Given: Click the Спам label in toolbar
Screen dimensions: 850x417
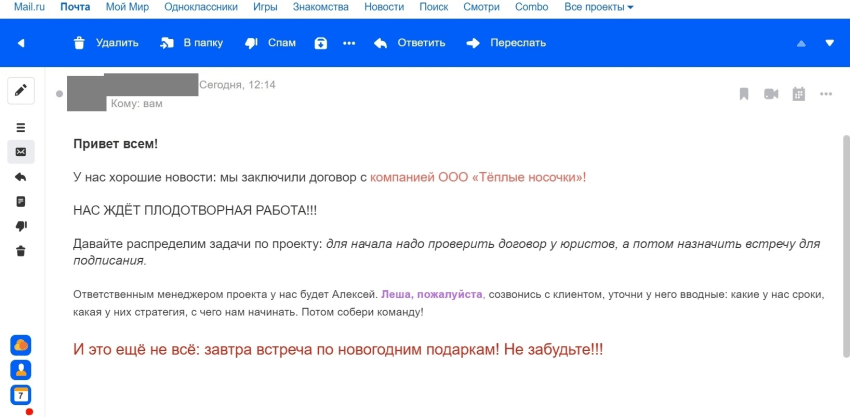Looking at the screenshot, I should [x=282, y=43].
